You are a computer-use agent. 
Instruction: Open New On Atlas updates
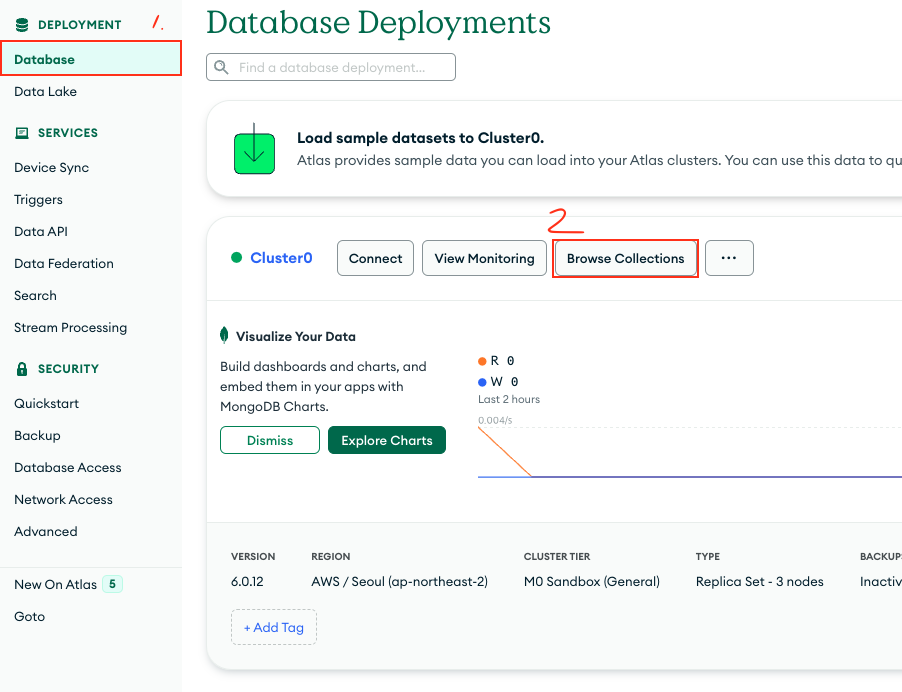[x=56, y=584]
